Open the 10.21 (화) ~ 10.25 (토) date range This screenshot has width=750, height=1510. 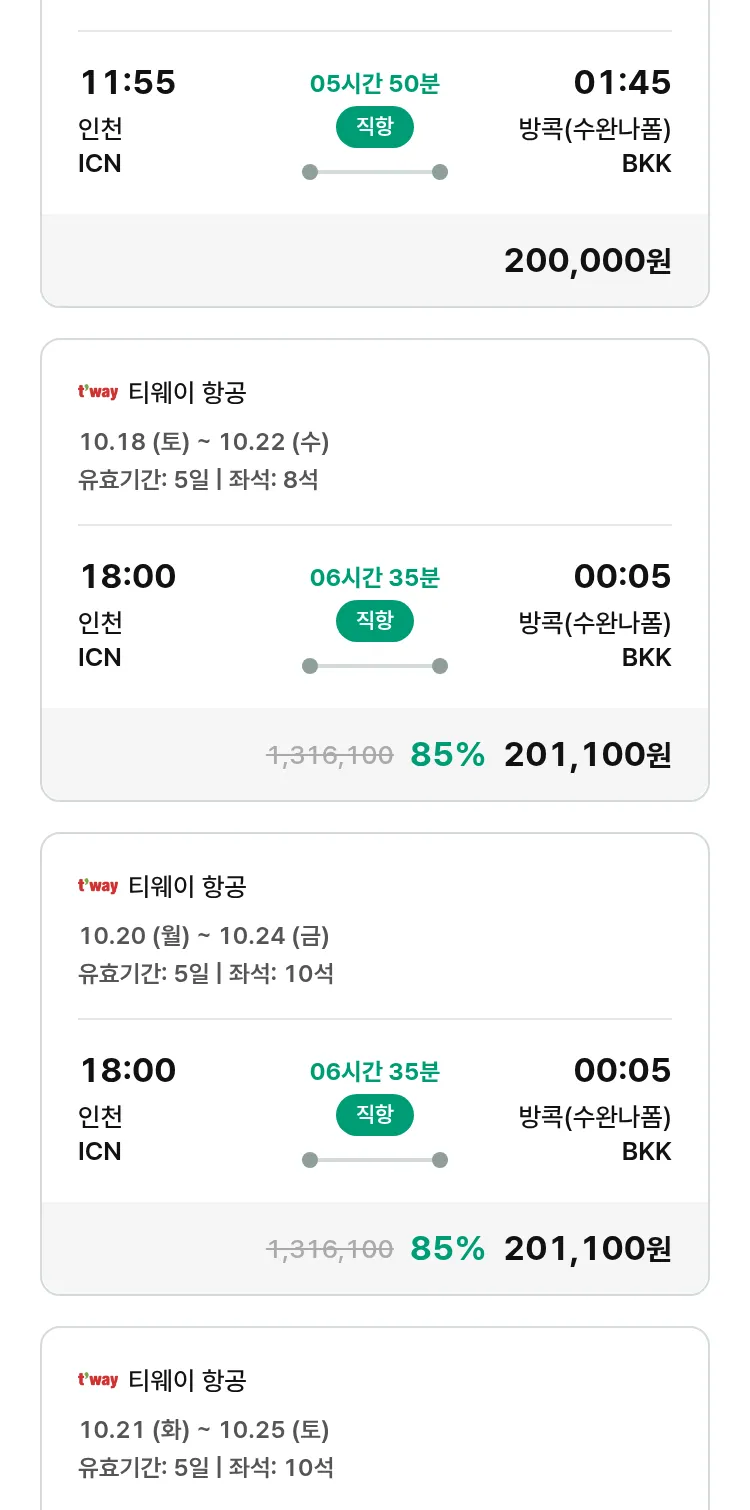point(204,1429)
